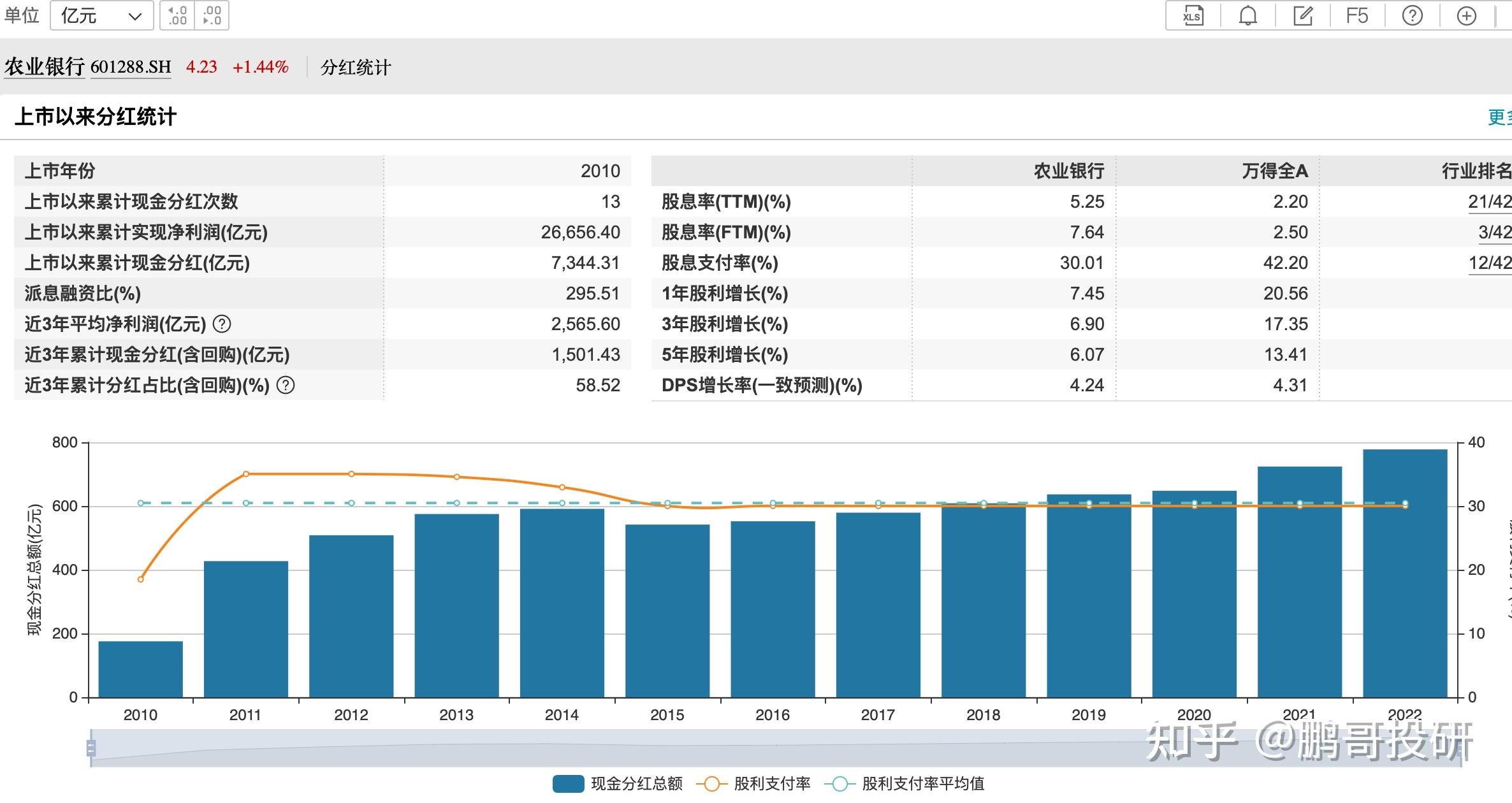1512x803 pixels.
Task: Open industry rank 3/42 link
Action: click(x=1495, y=233)
